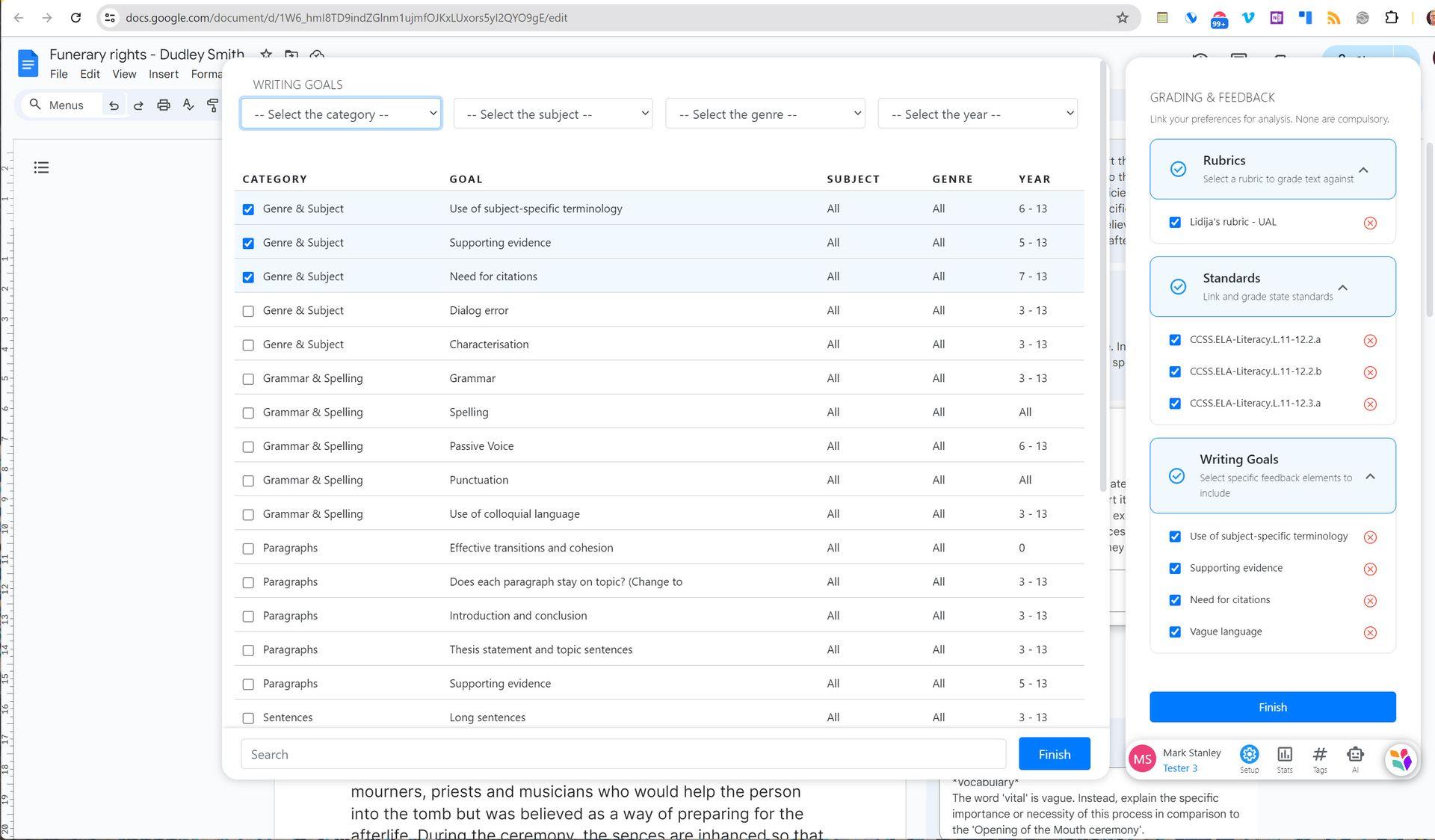
Task: Open the Select the category dropdown
Action: click(341, 114)
